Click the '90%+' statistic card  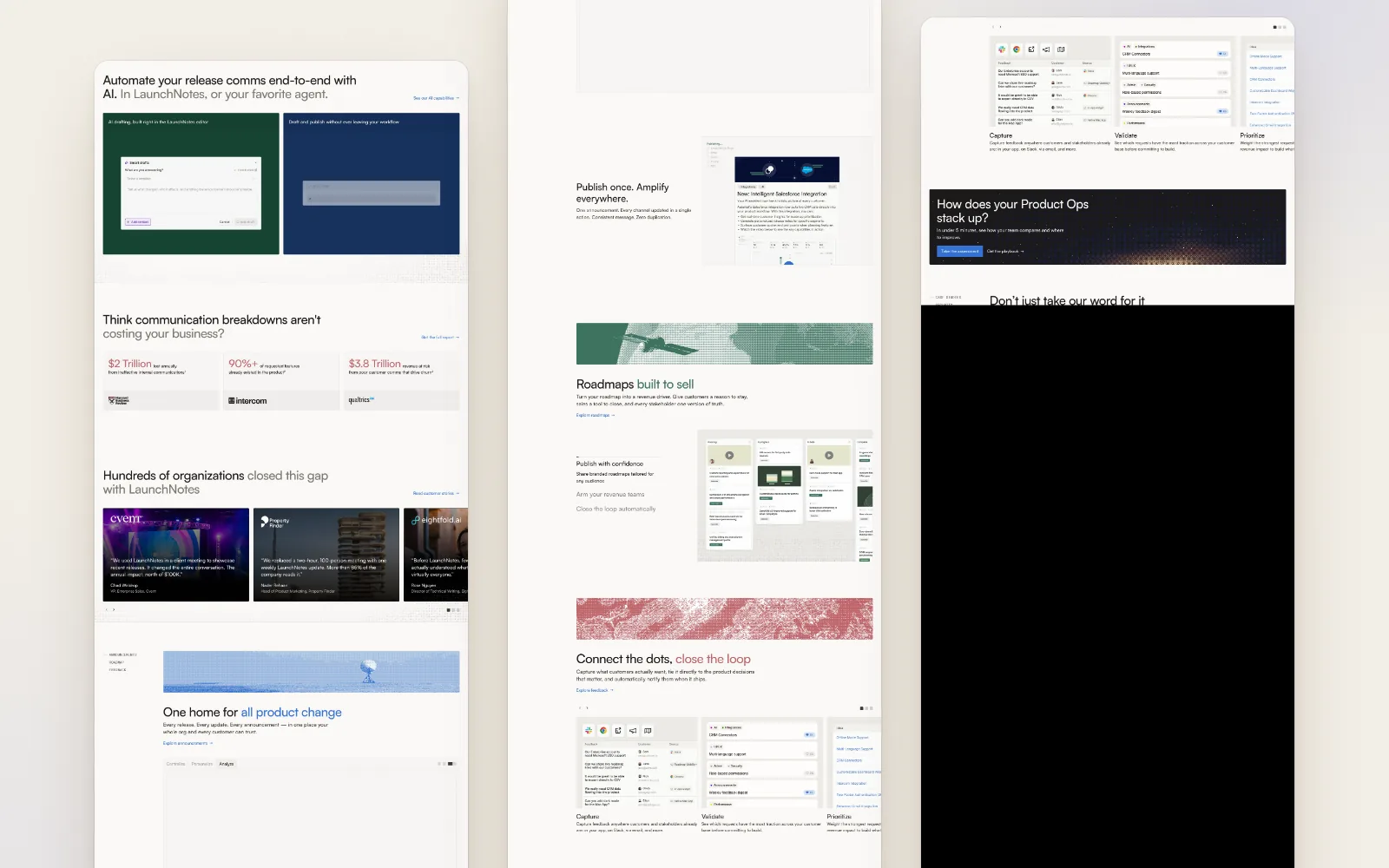pyautogui.click(x=281, y=380)
